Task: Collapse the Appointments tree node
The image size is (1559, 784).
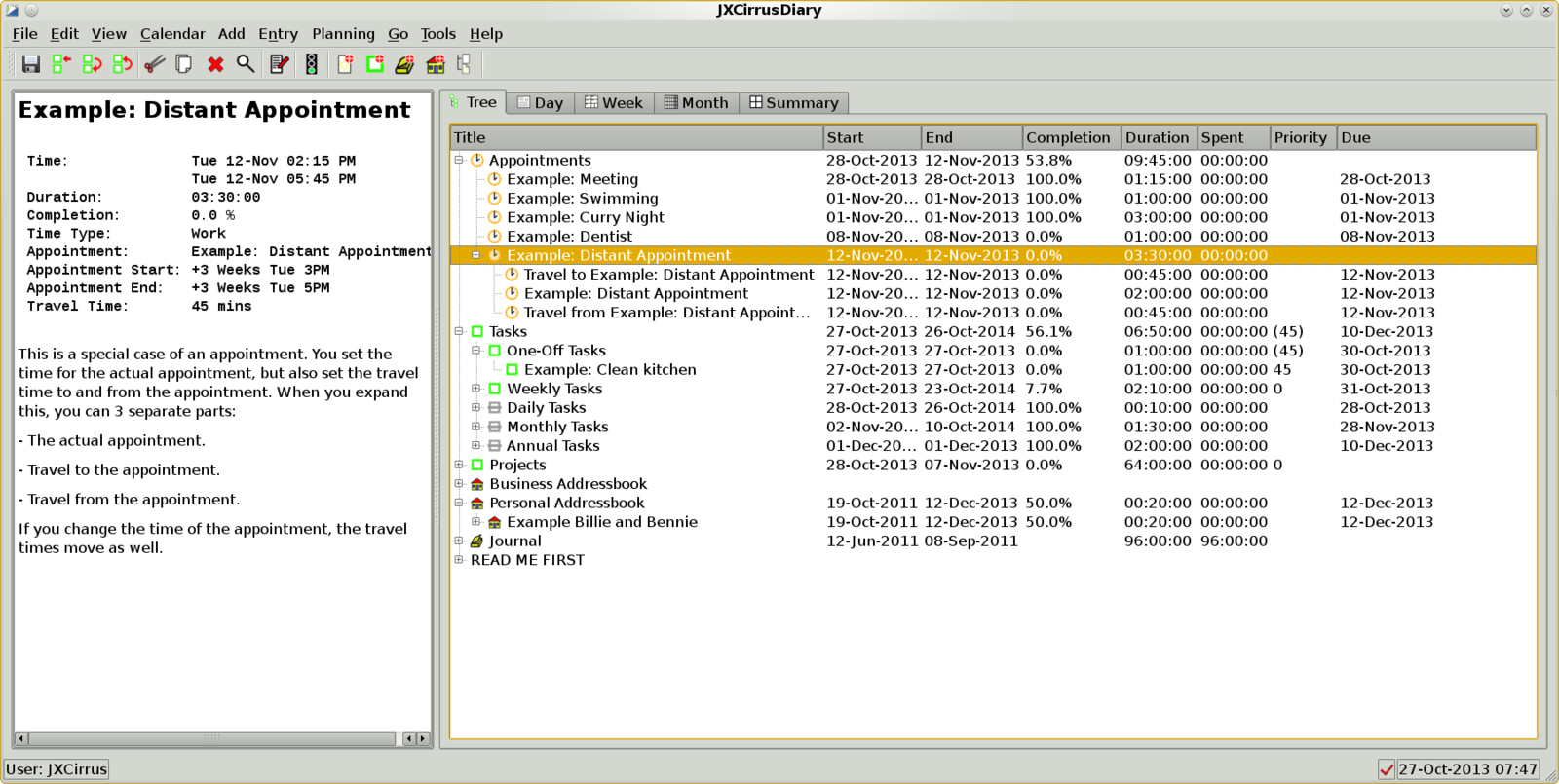Action: coord(459,161)
